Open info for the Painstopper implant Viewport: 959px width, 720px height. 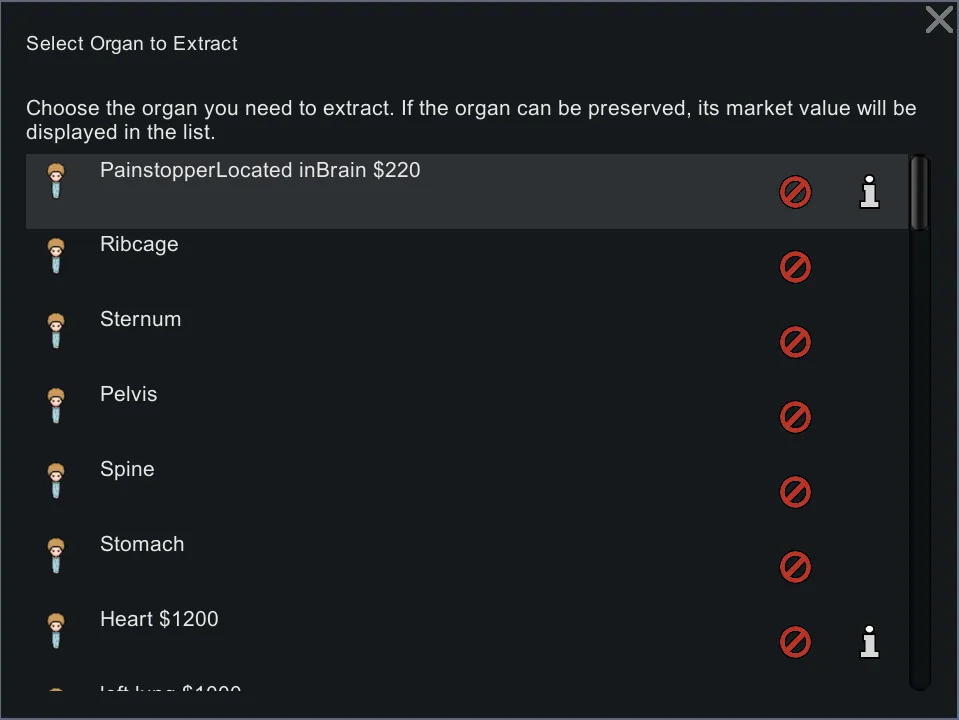[870, 192]
